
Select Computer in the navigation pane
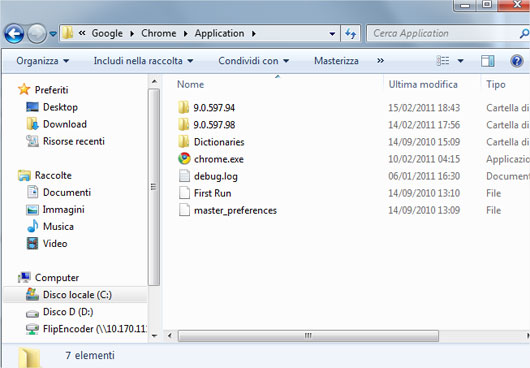coord(48,277)
